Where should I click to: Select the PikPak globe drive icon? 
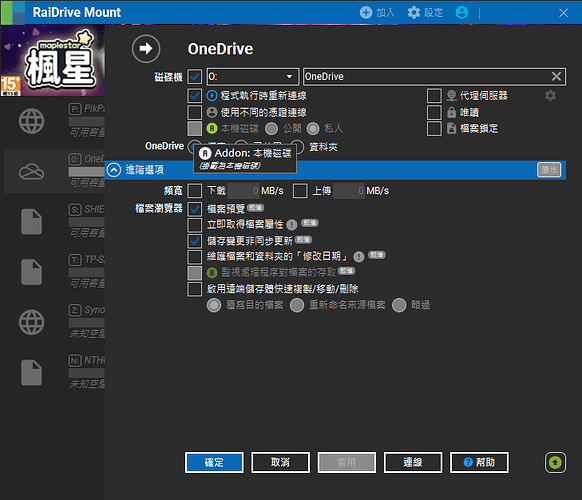point(32,121)
